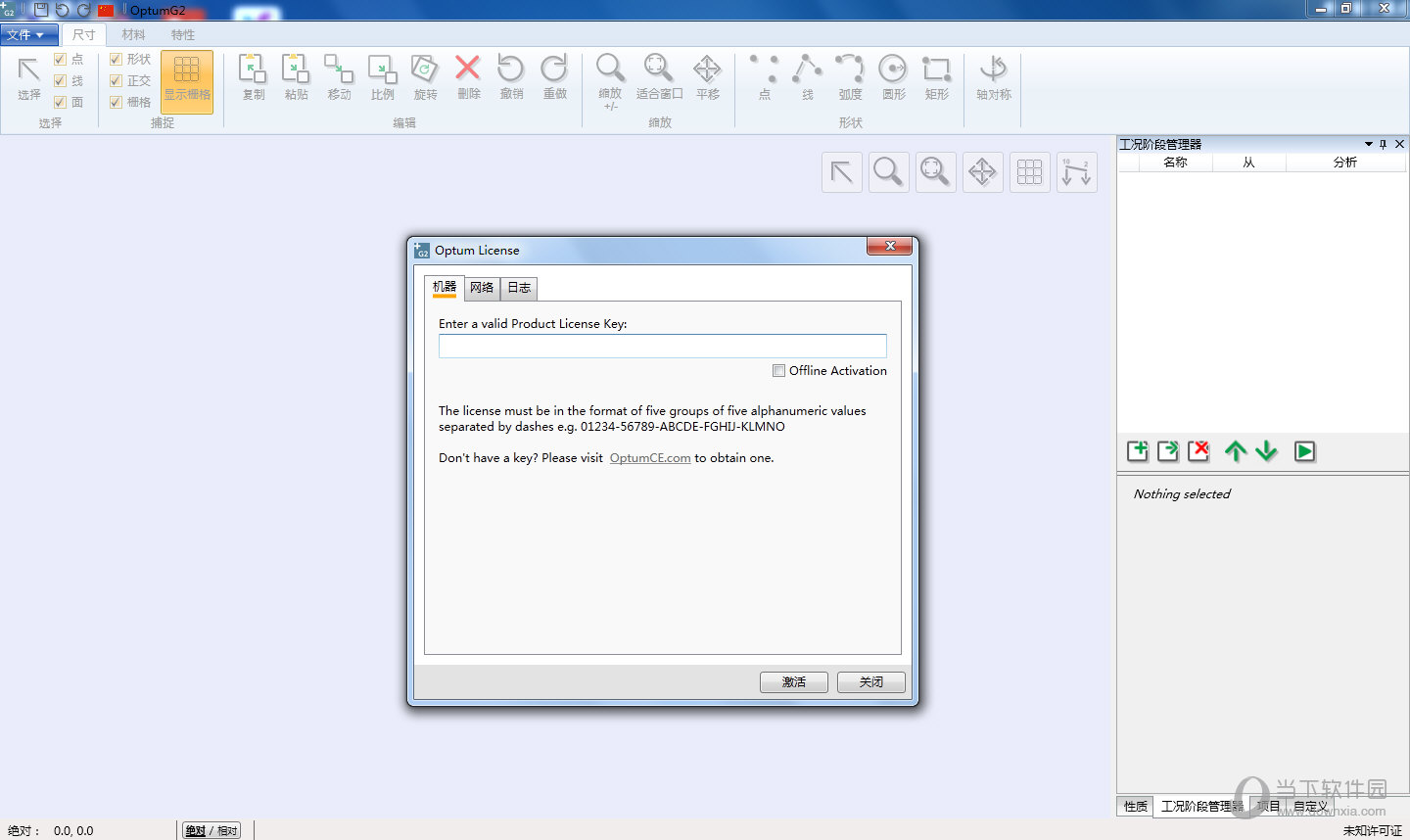Select the 线 line shape tool
This screenshot has width=1410, height=840.
[807, 78]
